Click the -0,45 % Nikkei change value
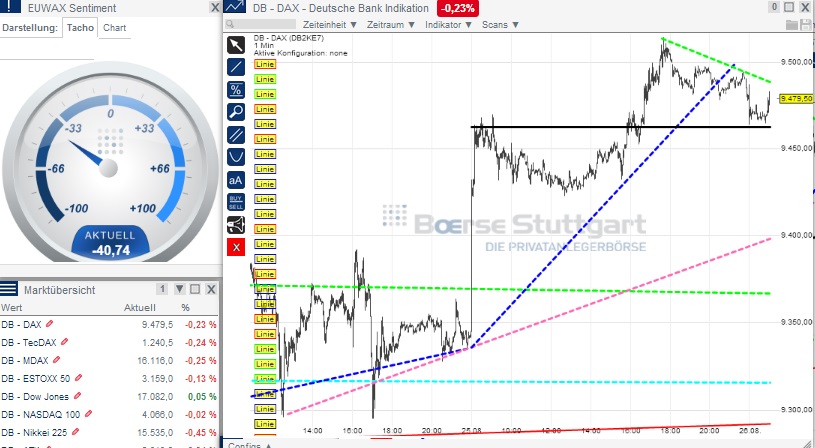 pyautogui.click(x=201, y=432)
